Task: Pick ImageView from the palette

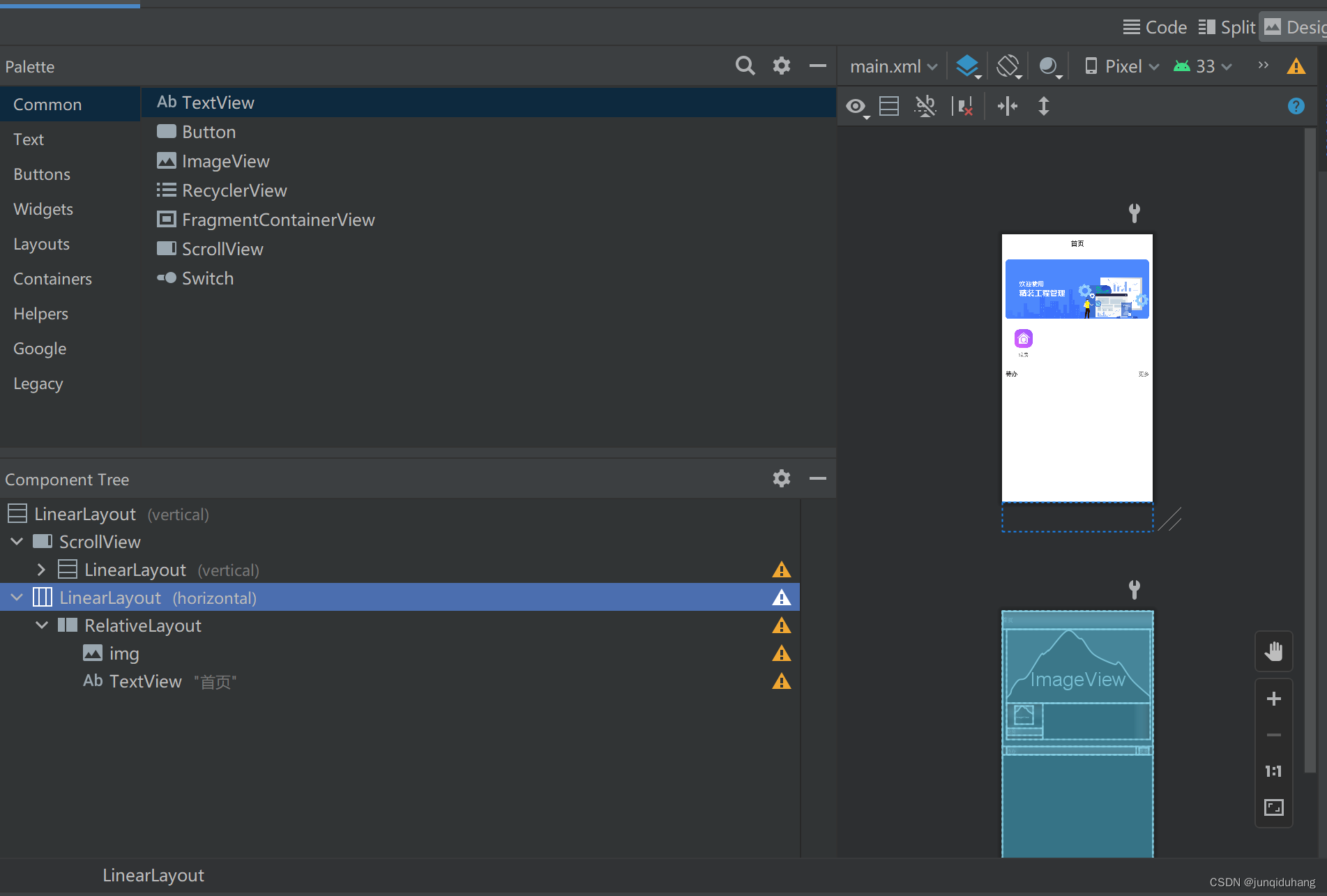Action: [488, 161]
